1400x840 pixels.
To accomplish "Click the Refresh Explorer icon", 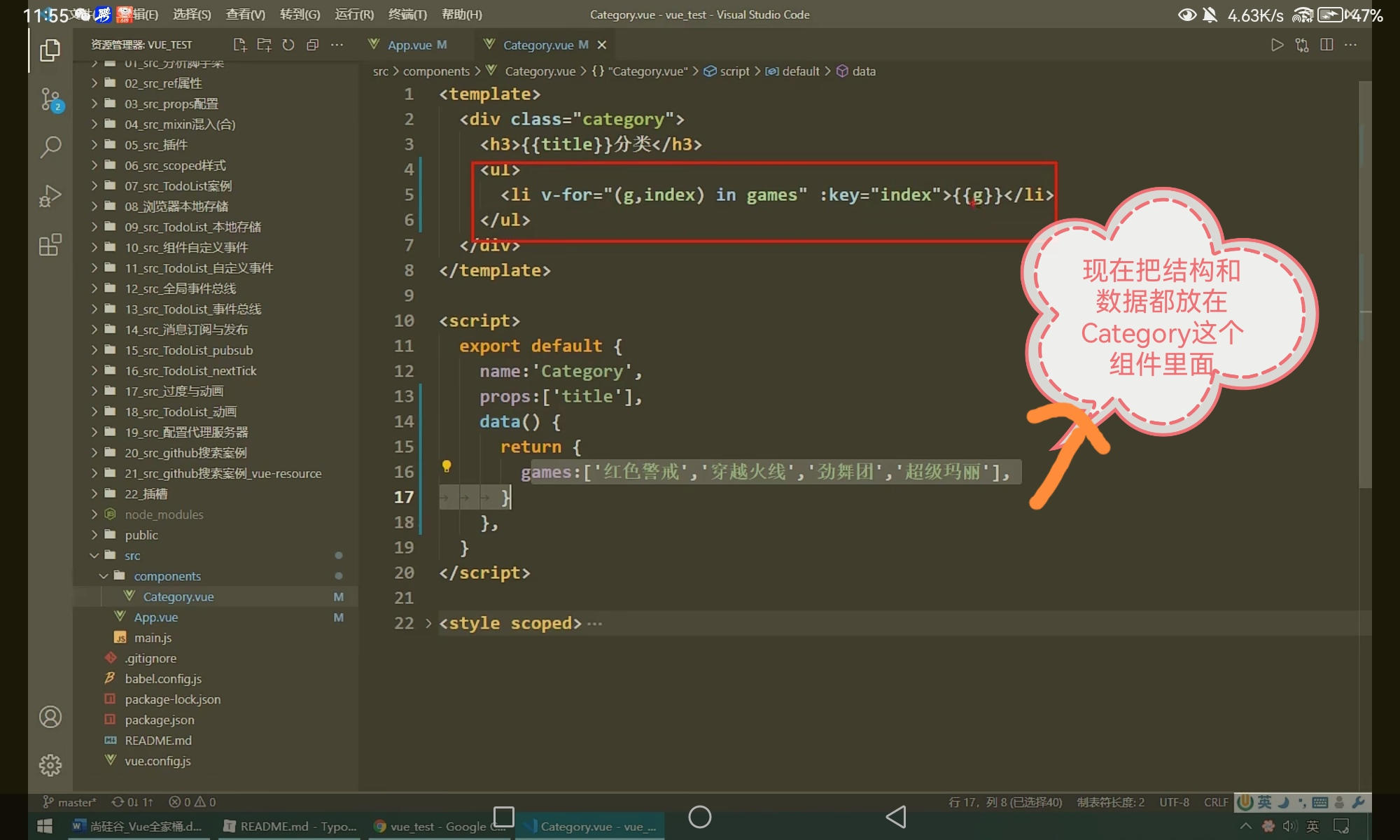I will tap(288, 45).
